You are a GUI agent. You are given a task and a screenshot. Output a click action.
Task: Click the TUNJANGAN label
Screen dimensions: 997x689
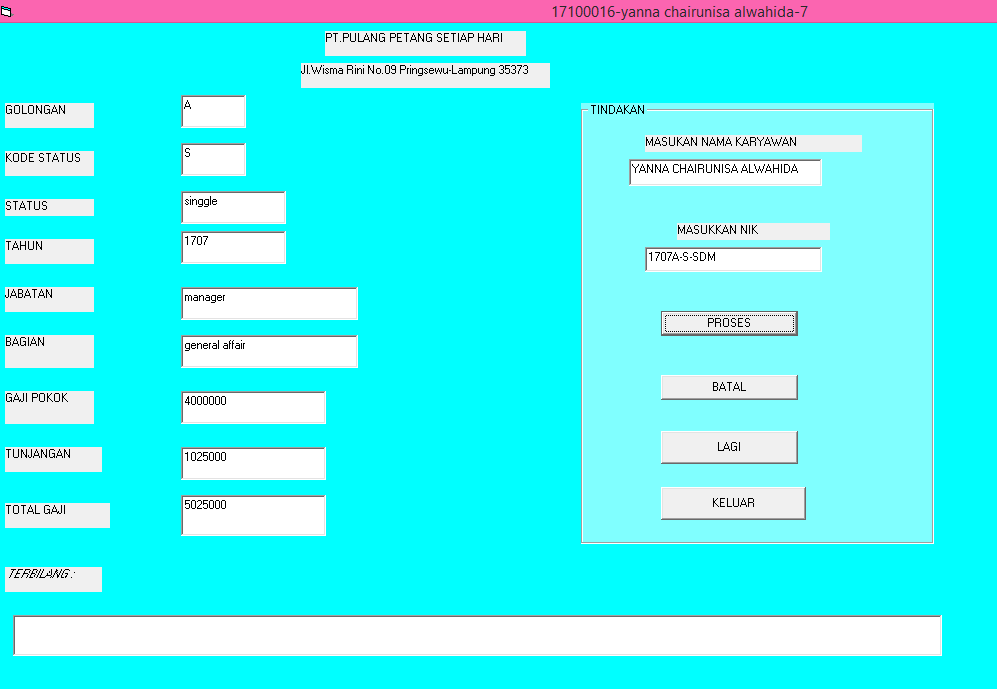point(53,460)
